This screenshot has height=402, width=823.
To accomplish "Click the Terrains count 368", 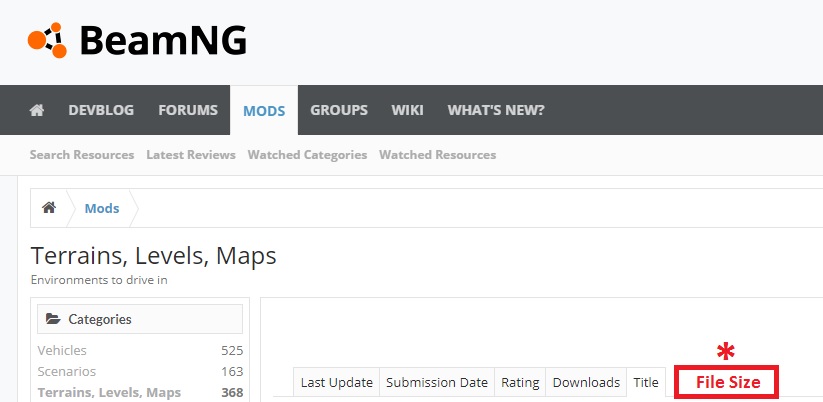I will coord(232,392).
